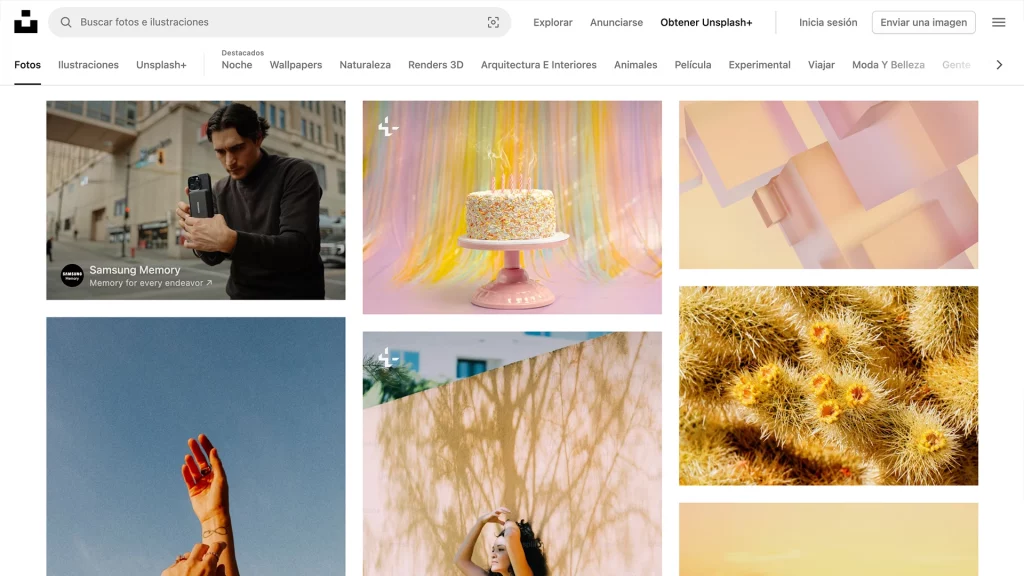Follow the Memory for every endeavor link
Image resolution: width=1024 pixels, height=576 pixels.
[x=150, y=283]
